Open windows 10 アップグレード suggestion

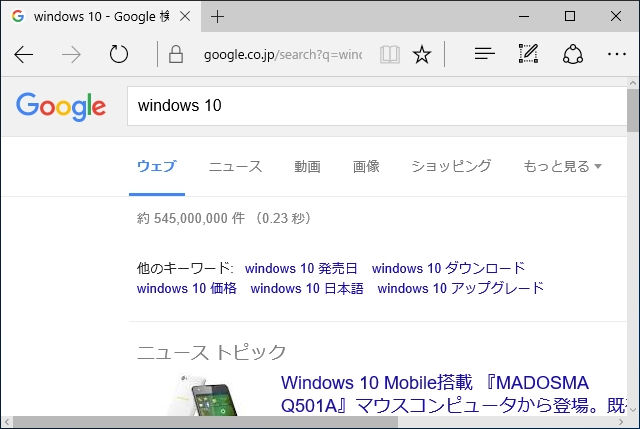point(461,288)
